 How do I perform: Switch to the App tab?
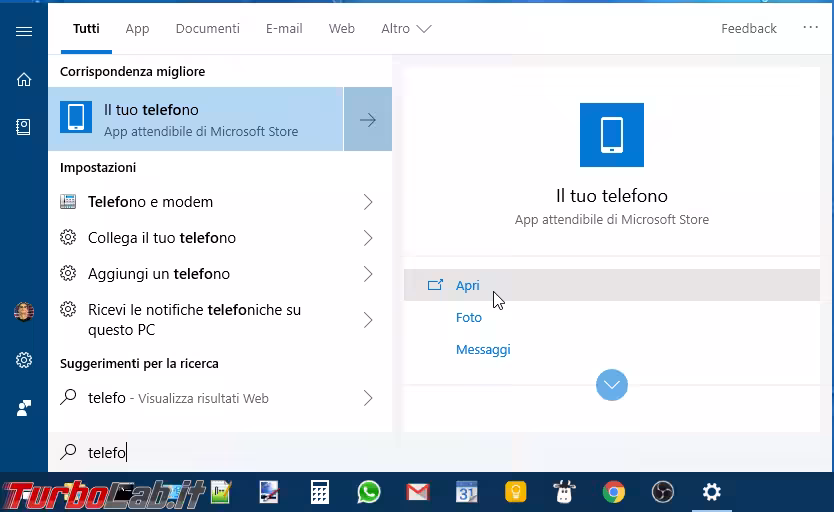tap(137, 29)
